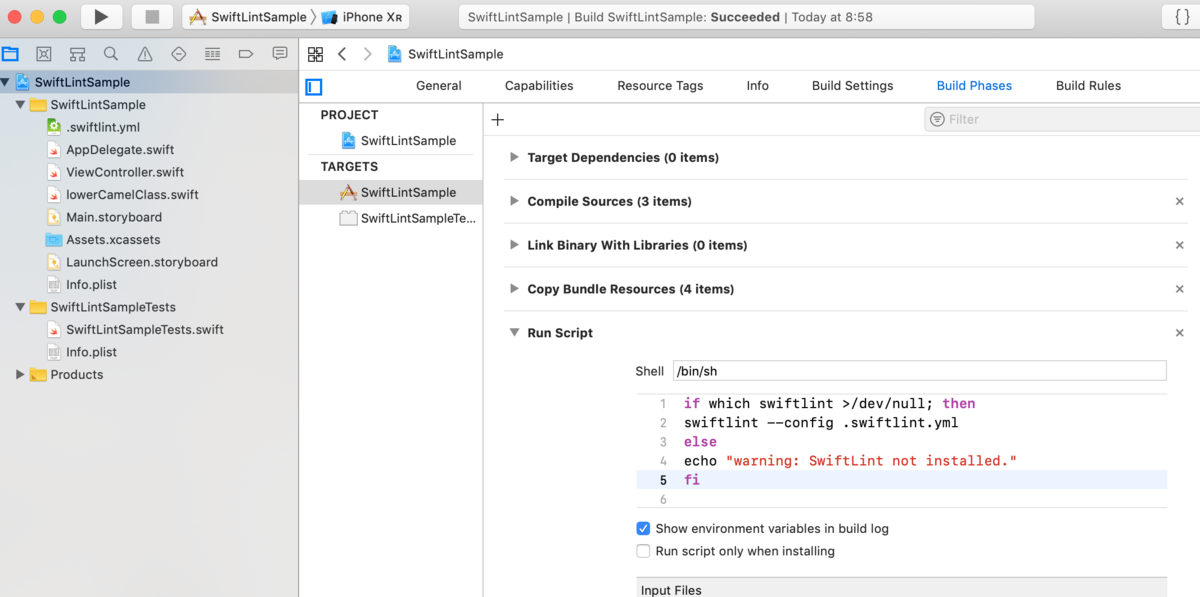The height and width of the screenshot is (597, 1200).
Task: Select the Build Phases tab
Action: tap(974, 86)
